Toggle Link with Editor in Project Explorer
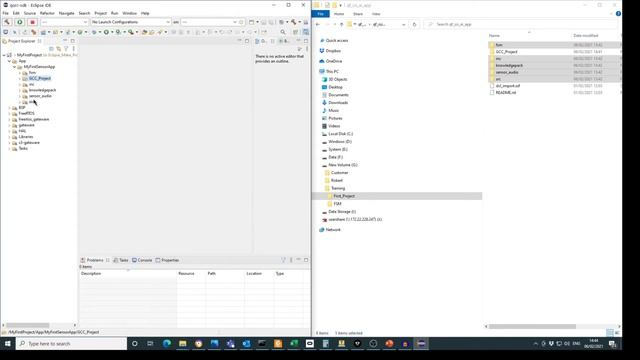The height and width of the screenshot is (360, 640). [59, 49]
